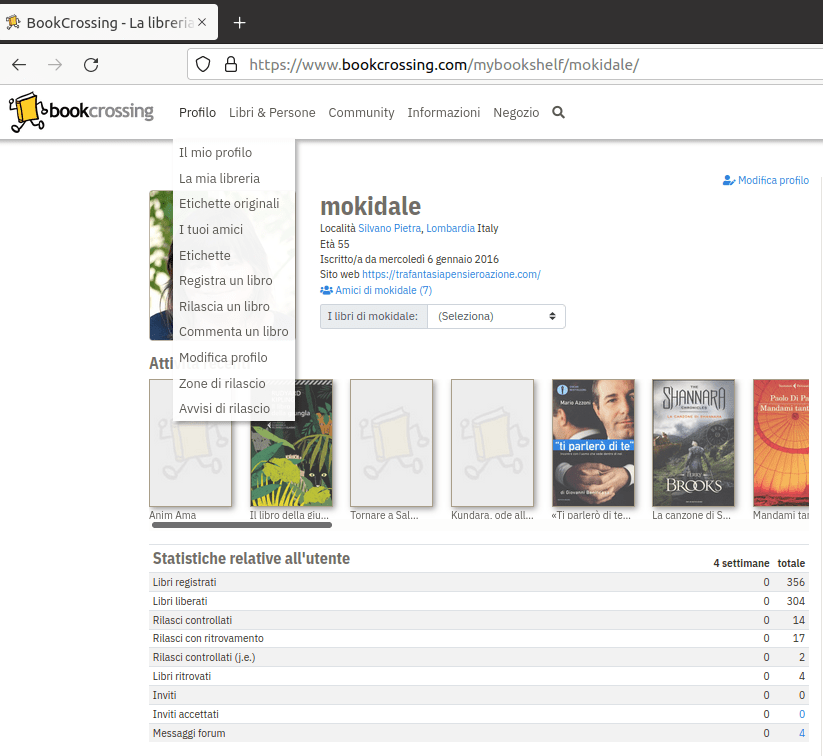Click the horizontal book carousel scrollbar
This screenshot has width=823, height=756.
pyautogui.click(x=241, y=524)
